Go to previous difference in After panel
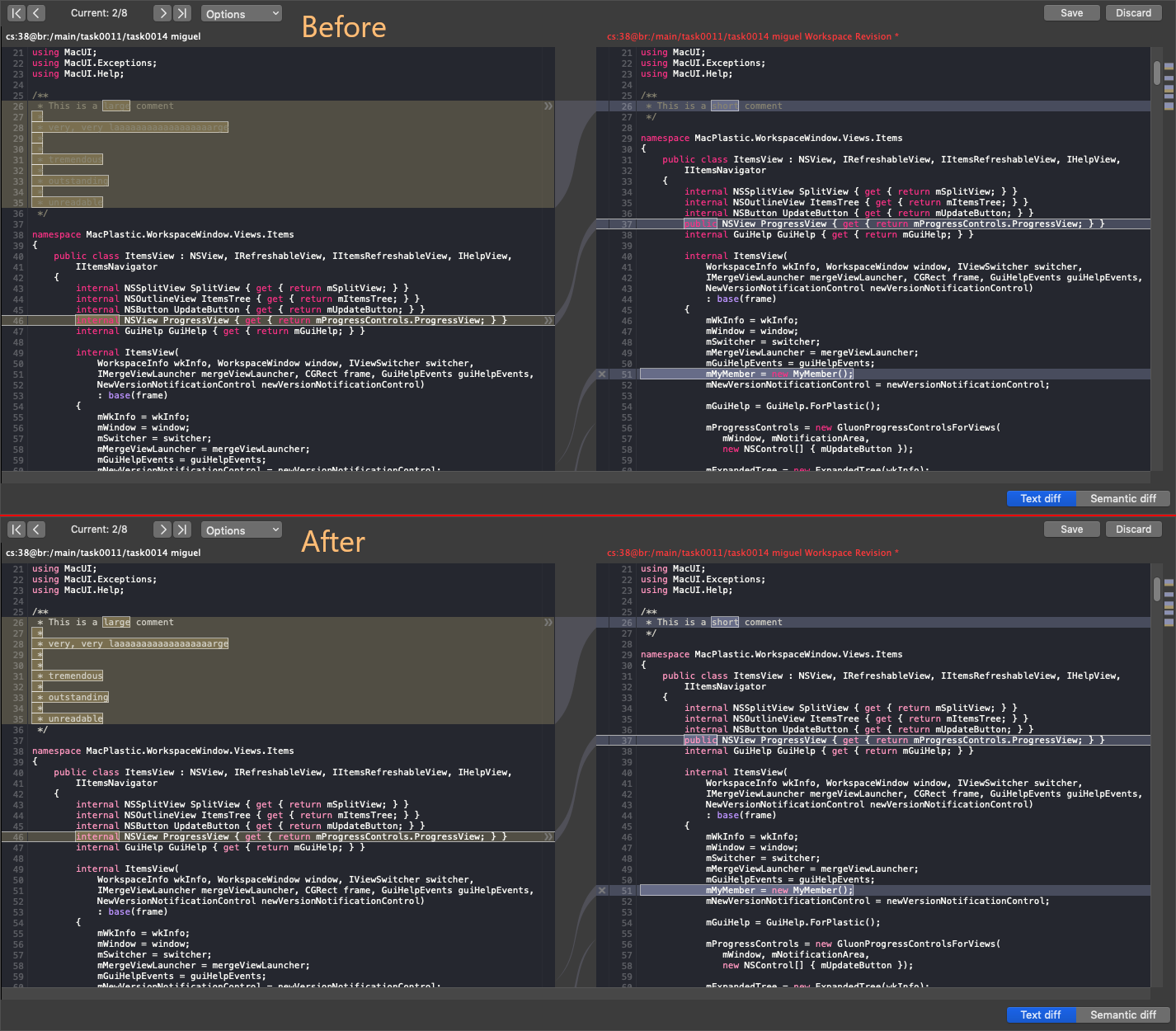 point(36,530)
